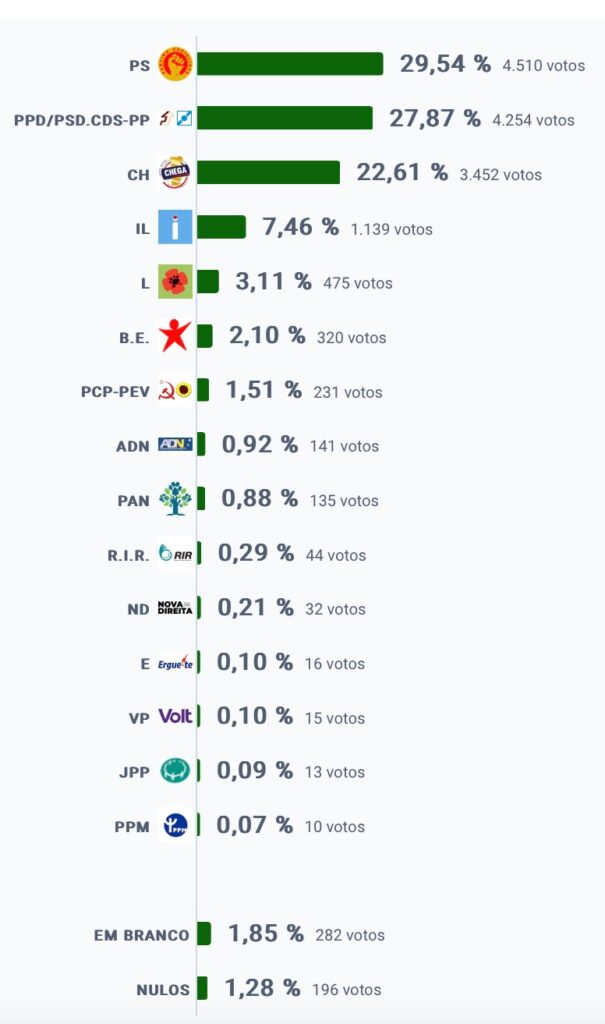Viewport: 605px width, 1024px height.
Task: Click the NULOS label
Action: click(x=163, y=989)
